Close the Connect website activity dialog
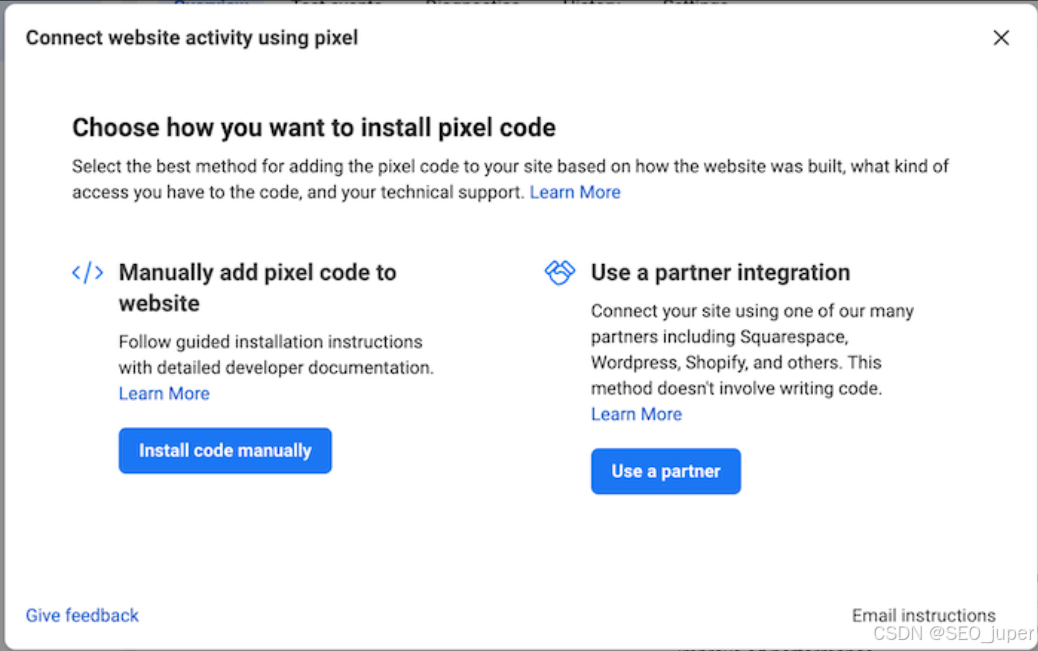Viewport: 1038px width, 651px height. tap(1001, 38)
